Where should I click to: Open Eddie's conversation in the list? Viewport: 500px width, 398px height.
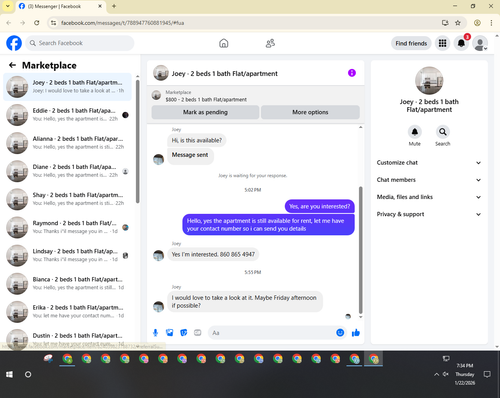click(x=68, y=115)
